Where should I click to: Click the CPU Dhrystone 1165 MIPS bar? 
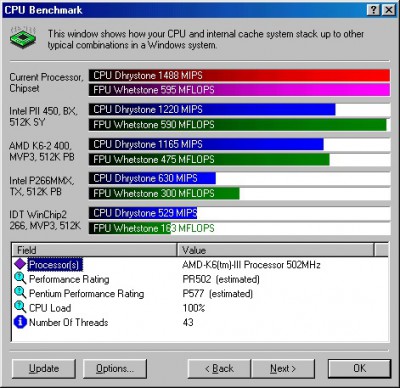coord(206,144)
